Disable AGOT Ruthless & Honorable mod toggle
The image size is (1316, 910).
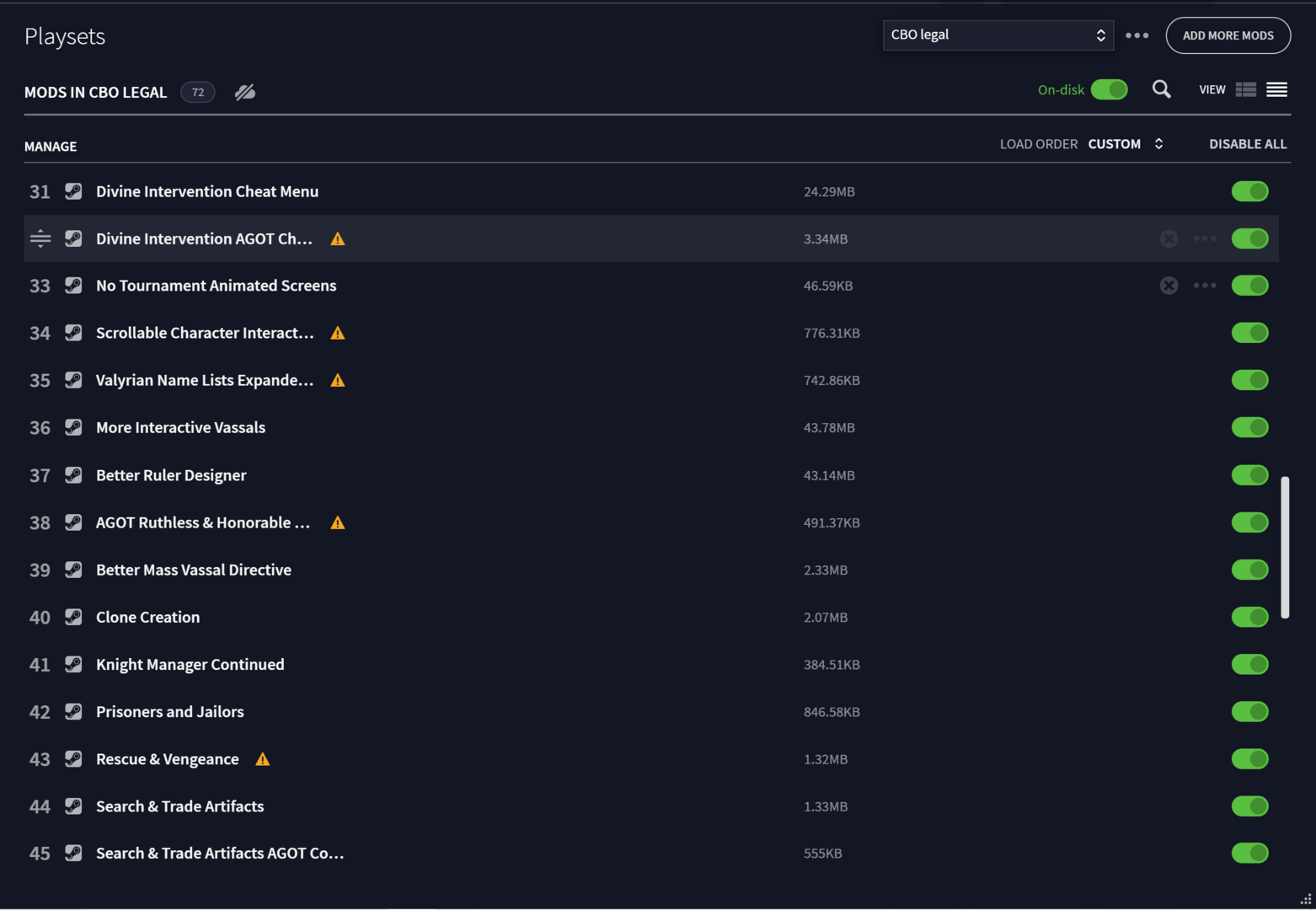[1249, 522]
